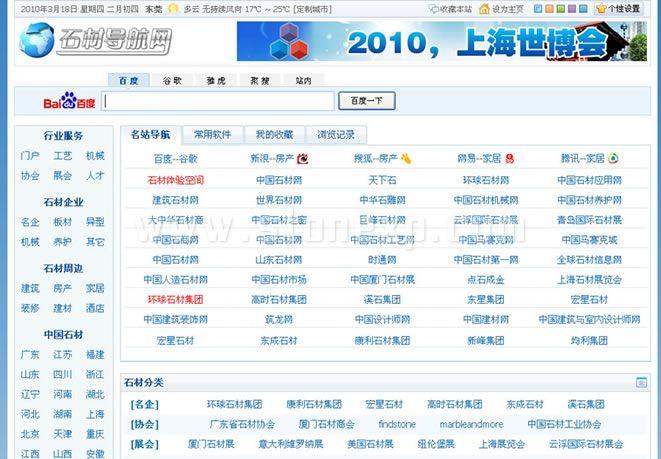Open the 石材体验空间 red link

175,181
